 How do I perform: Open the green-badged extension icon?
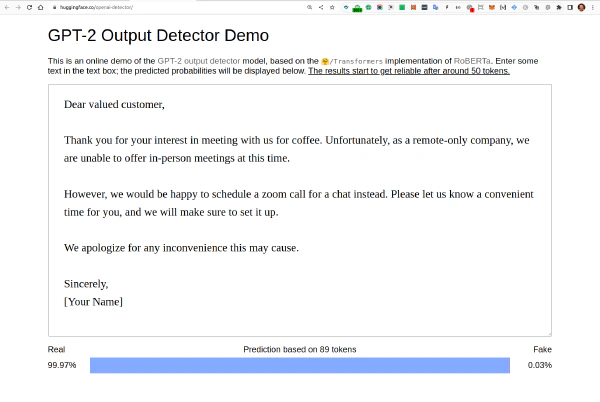point(357,8)
